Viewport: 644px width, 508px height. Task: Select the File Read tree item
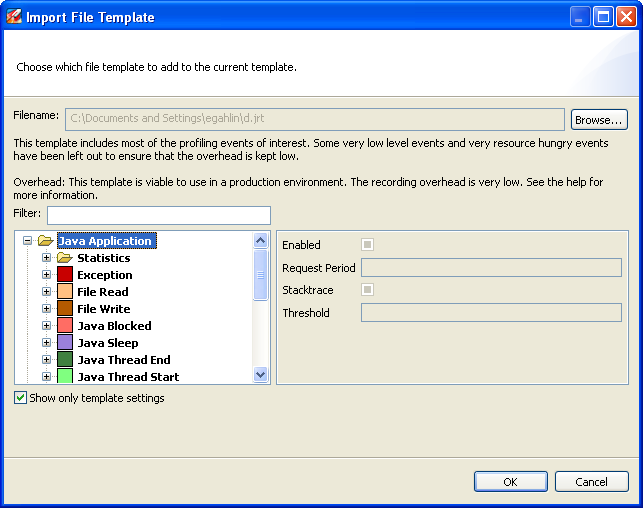(x=103, y=292)
